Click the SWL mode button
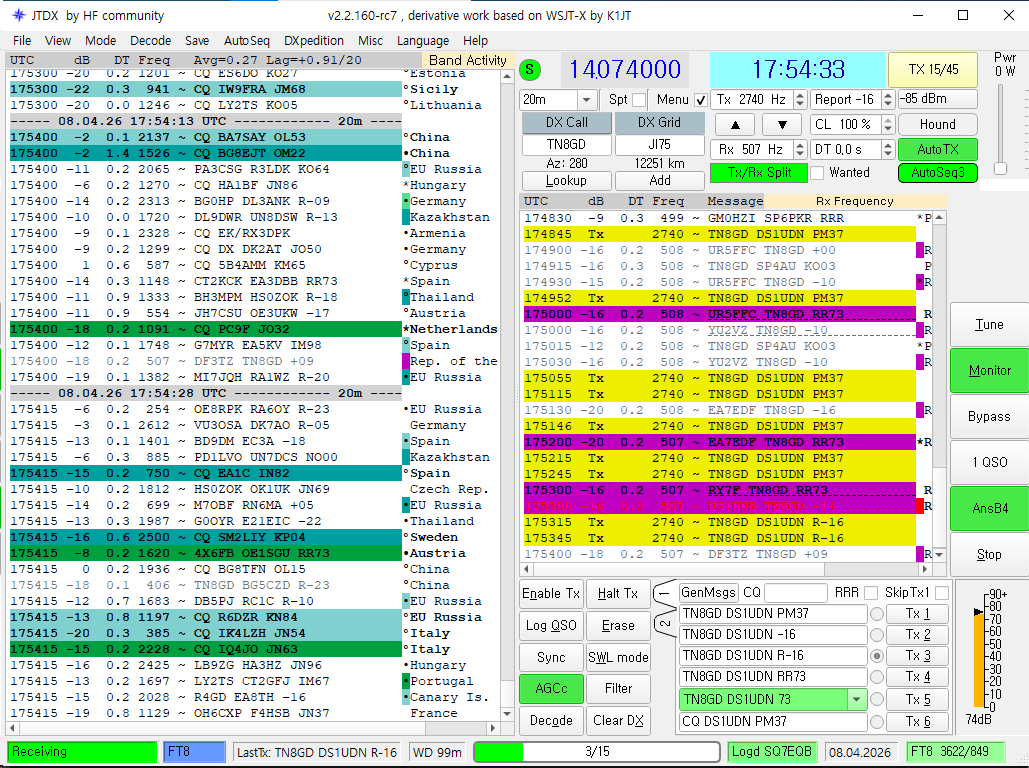This screenshot has width=1029, height=768. point(618,657)
